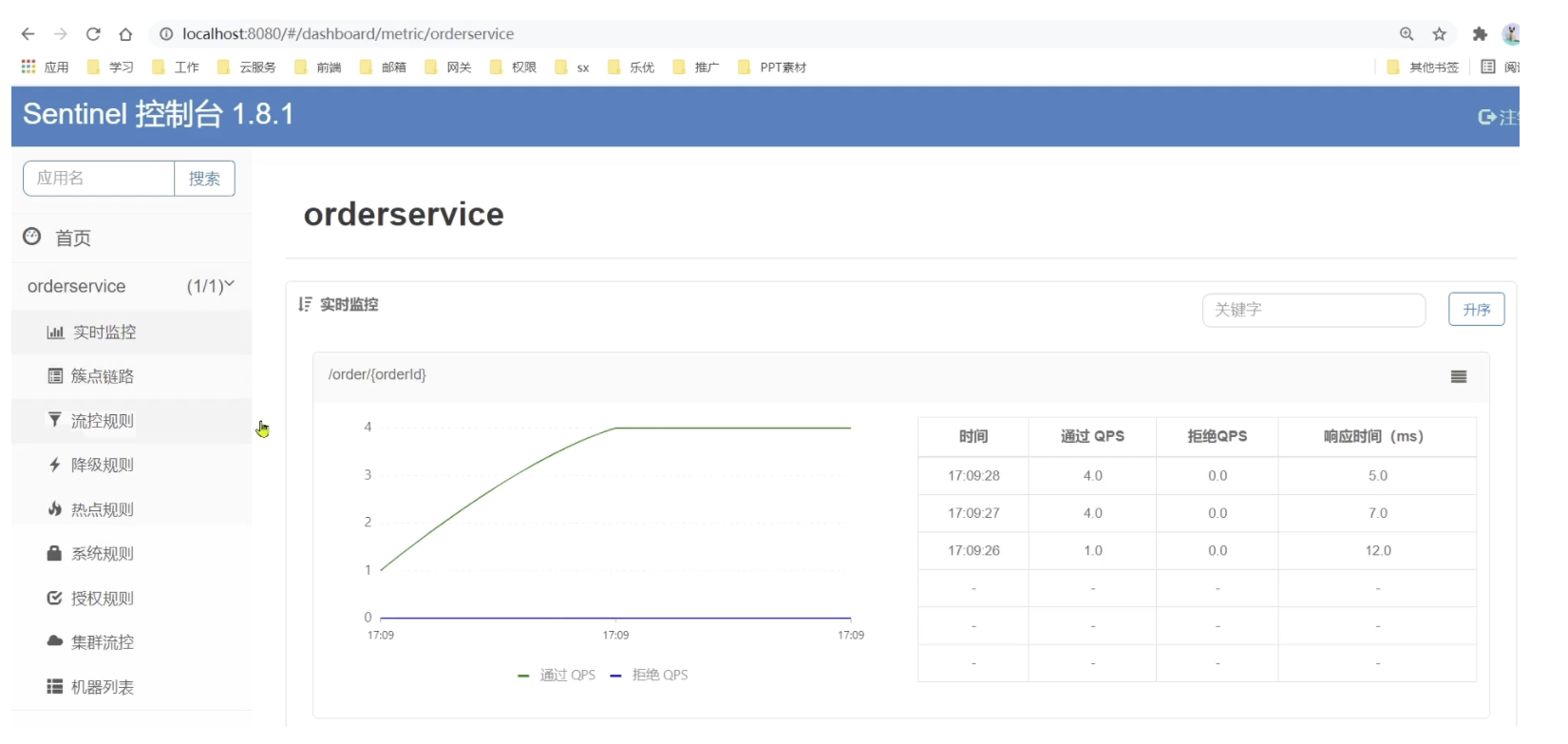The image size is (1568, 744).
Task: Open the 应用 apps grid bookmark
Action: click(45, 67)
